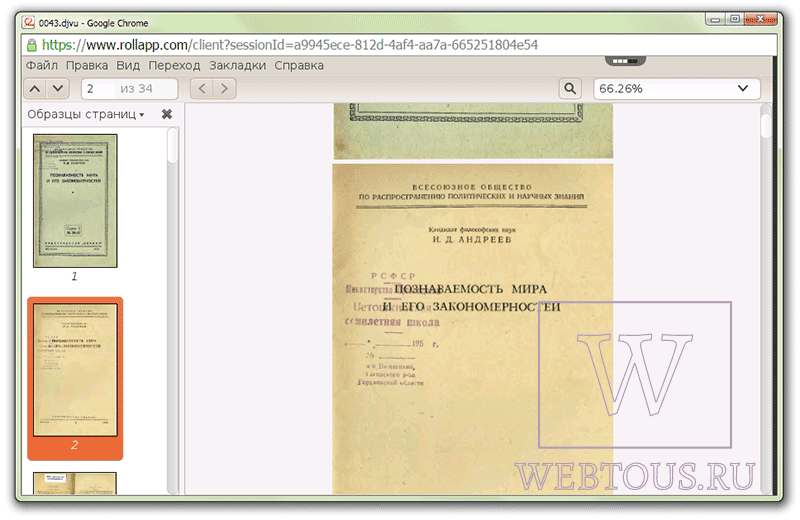Click the secure padlock icon in address bar
The image size is (800, 520).
[32, 45]
